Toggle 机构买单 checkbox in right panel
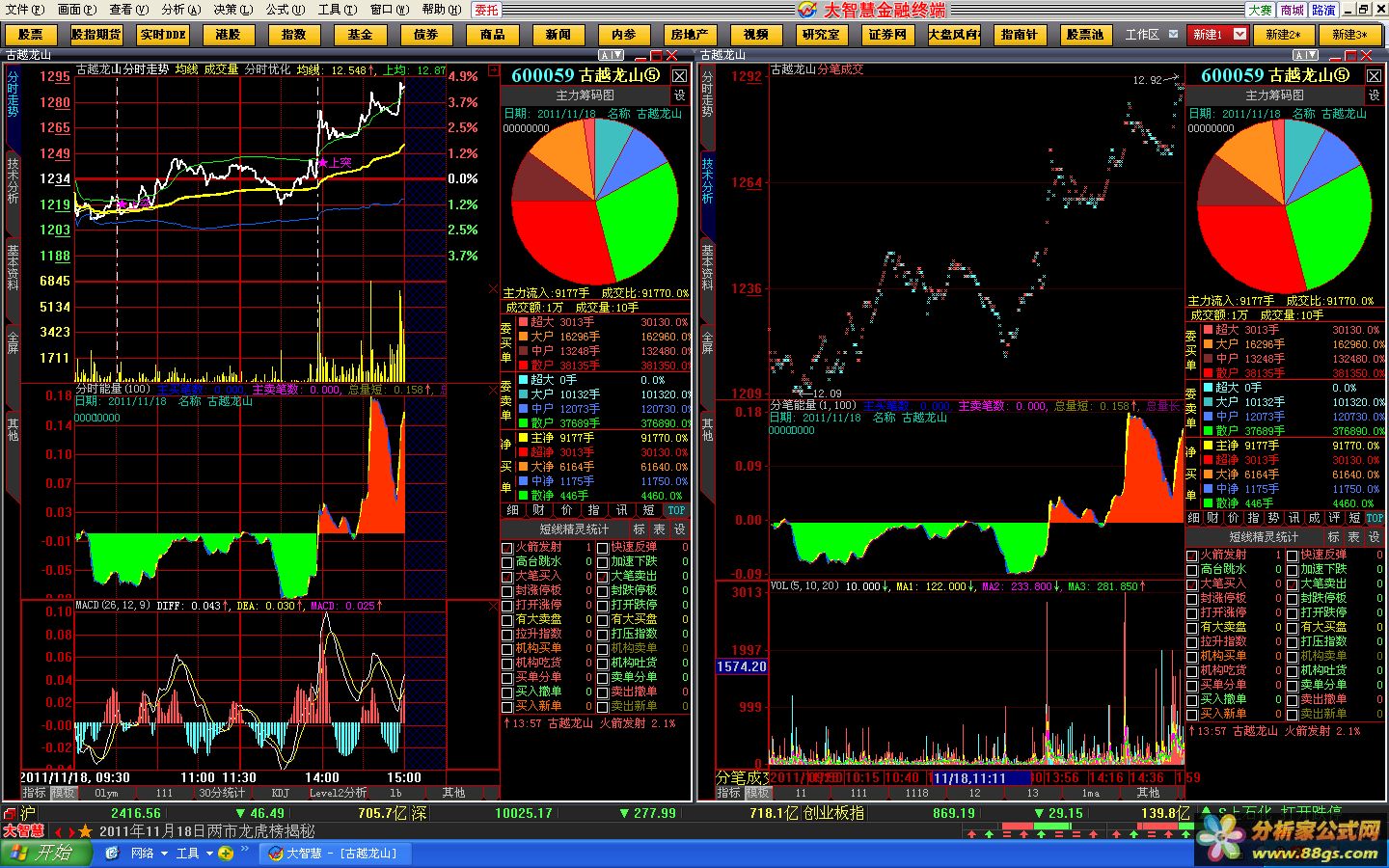Screen dimensions: 1389x868 click(x=1192, y=657)
